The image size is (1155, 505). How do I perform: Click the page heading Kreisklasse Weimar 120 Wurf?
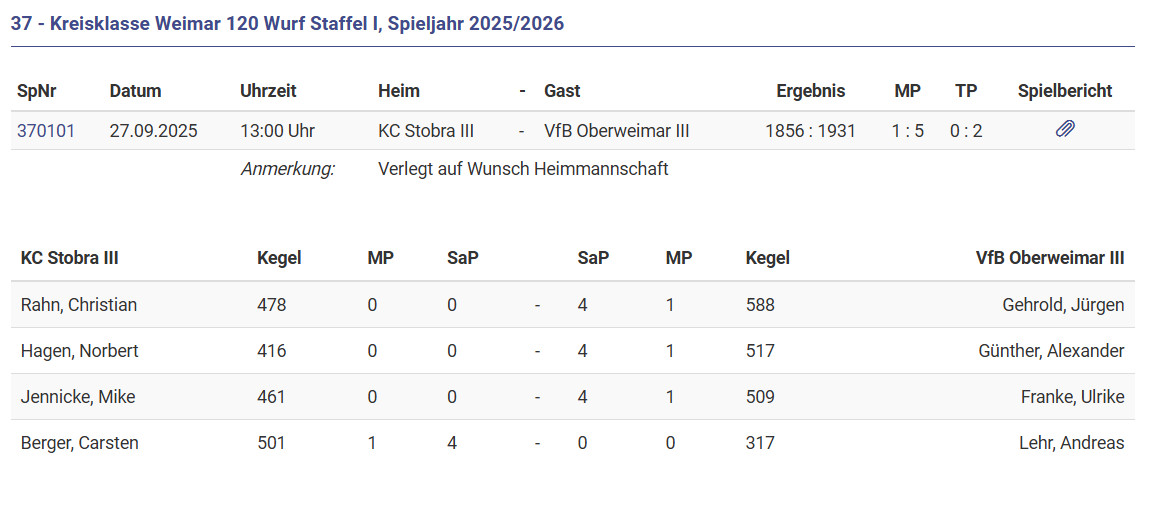tap(287, 23)
